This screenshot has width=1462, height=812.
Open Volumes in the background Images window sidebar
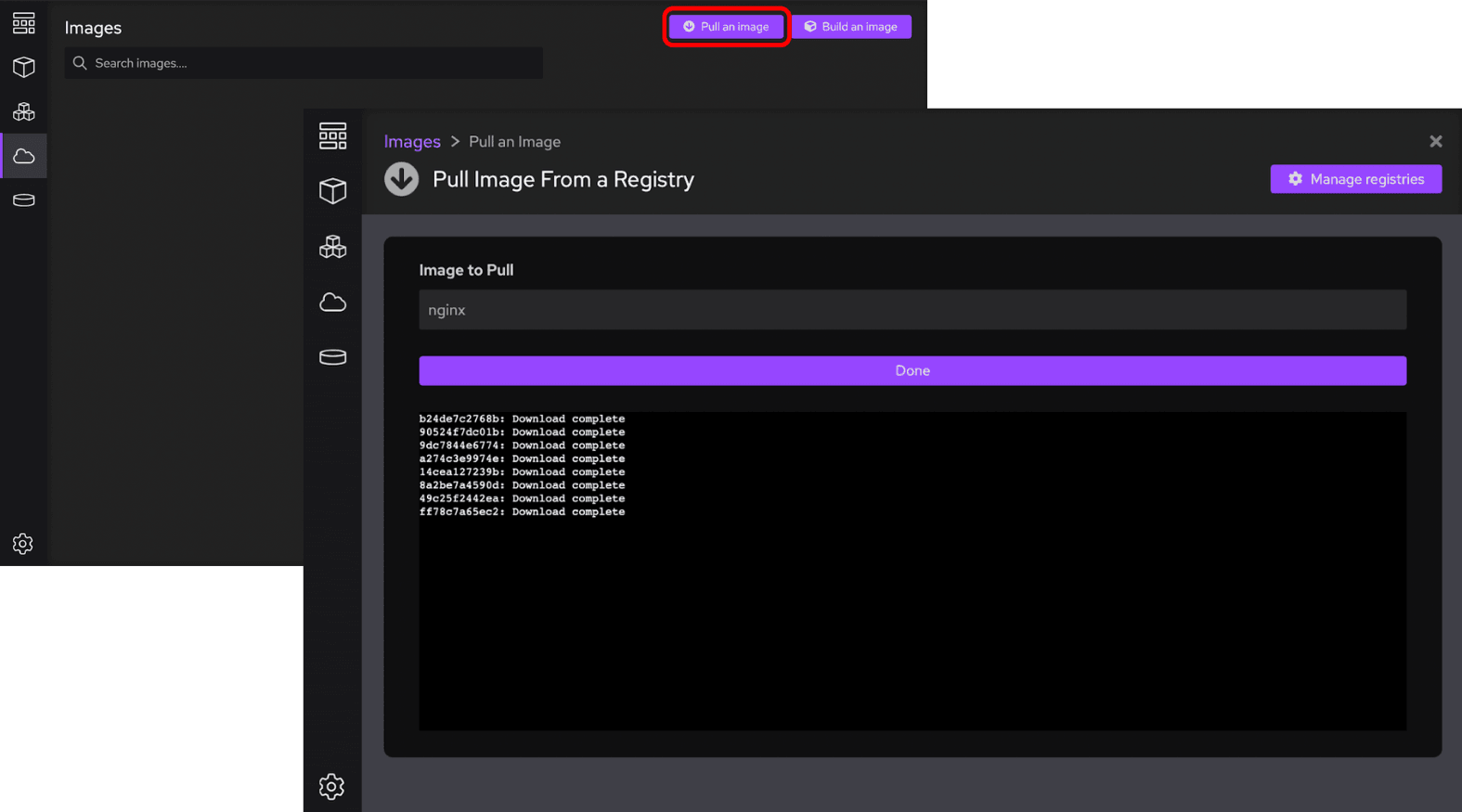point(23,200)
